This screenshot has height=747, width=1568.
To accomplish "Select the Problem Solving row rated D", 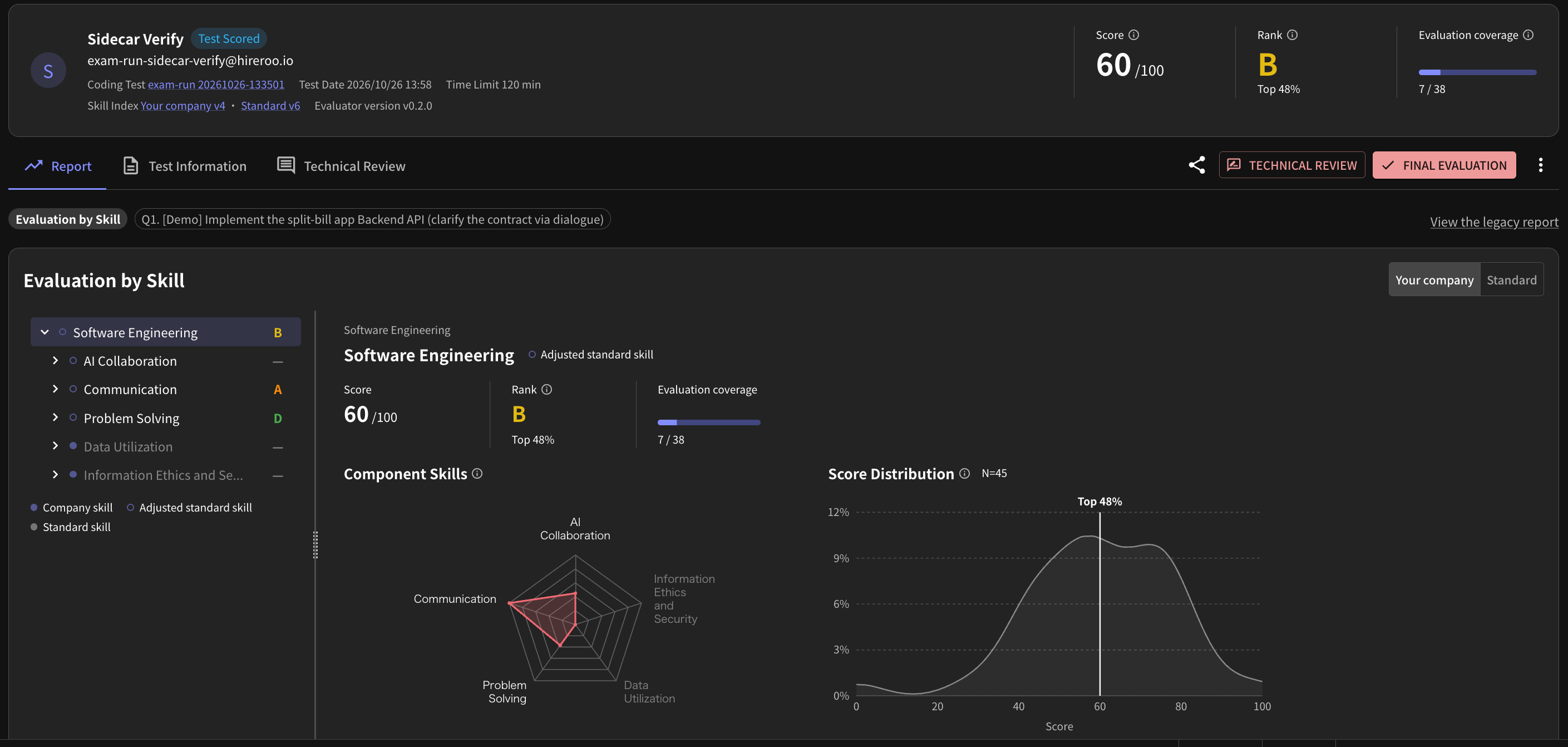I will pyautogui.click(x=166, y=417).
